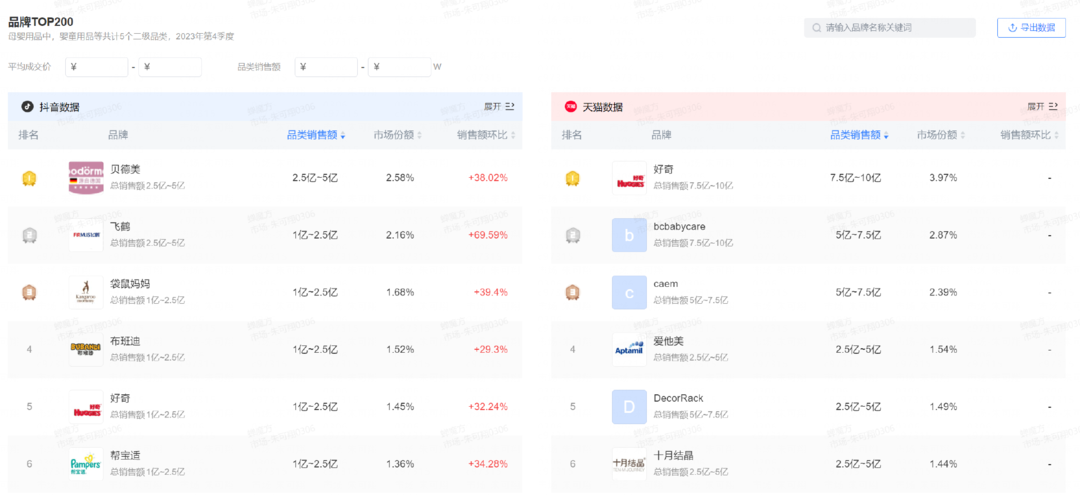Click the +32.24% growth value
The image size is (1080, 495).
coord(488,406)
